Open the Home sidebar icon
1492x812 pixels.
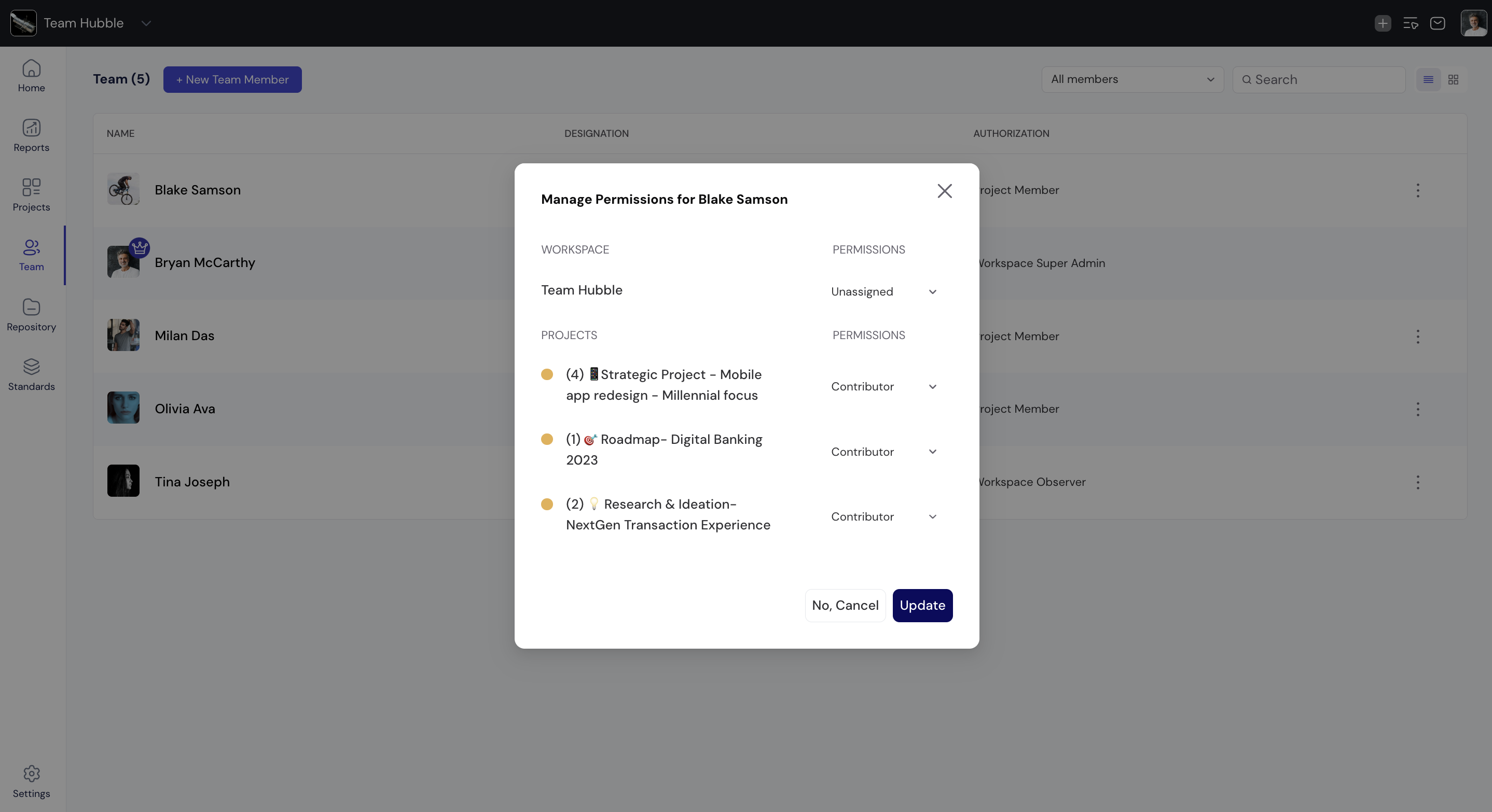tap(31, 69)
